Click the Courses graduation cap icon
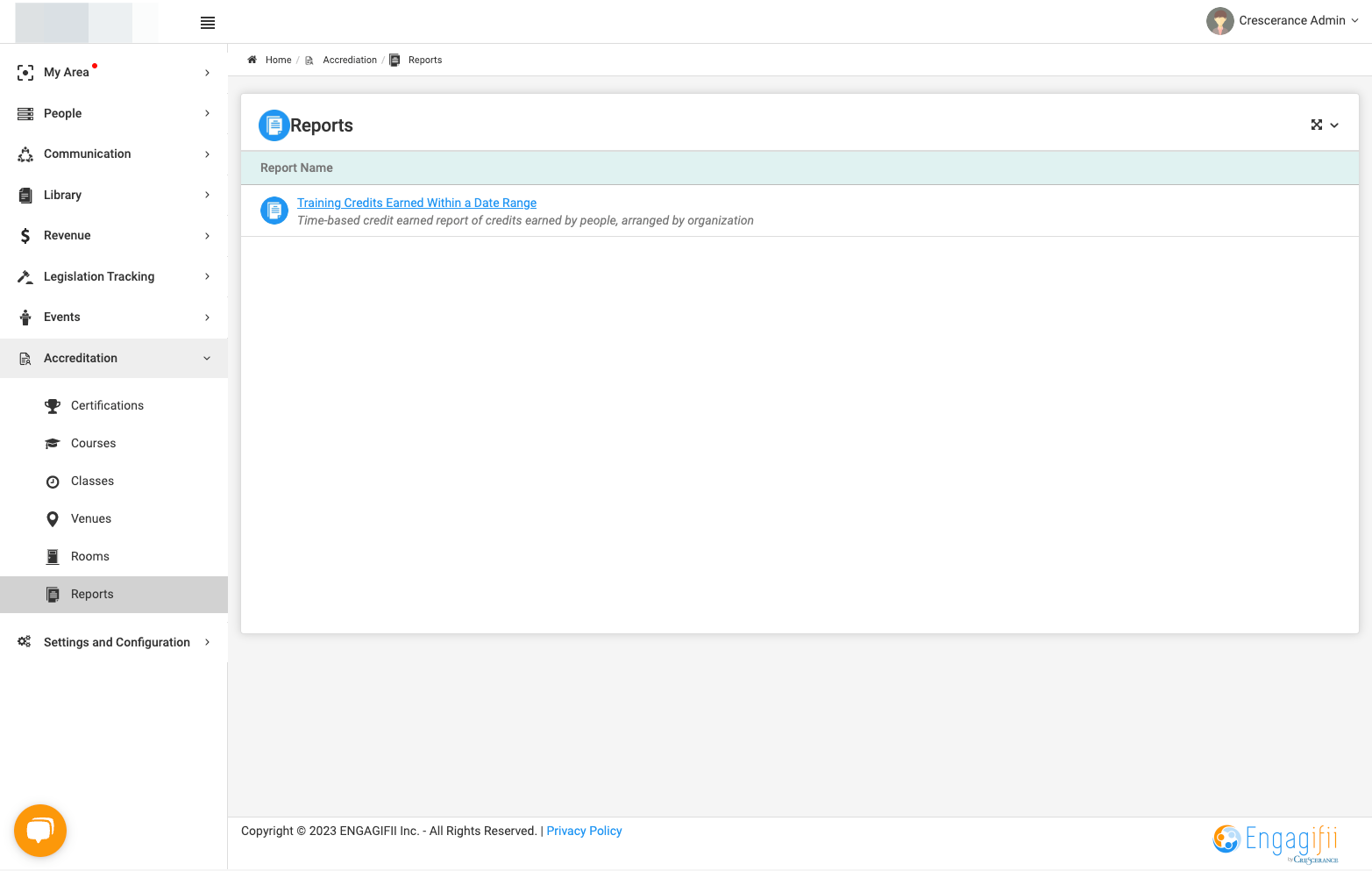Image resolution: width=1372 pixels, height=871 pixels. pyautogui.click(x=53, y=444)
